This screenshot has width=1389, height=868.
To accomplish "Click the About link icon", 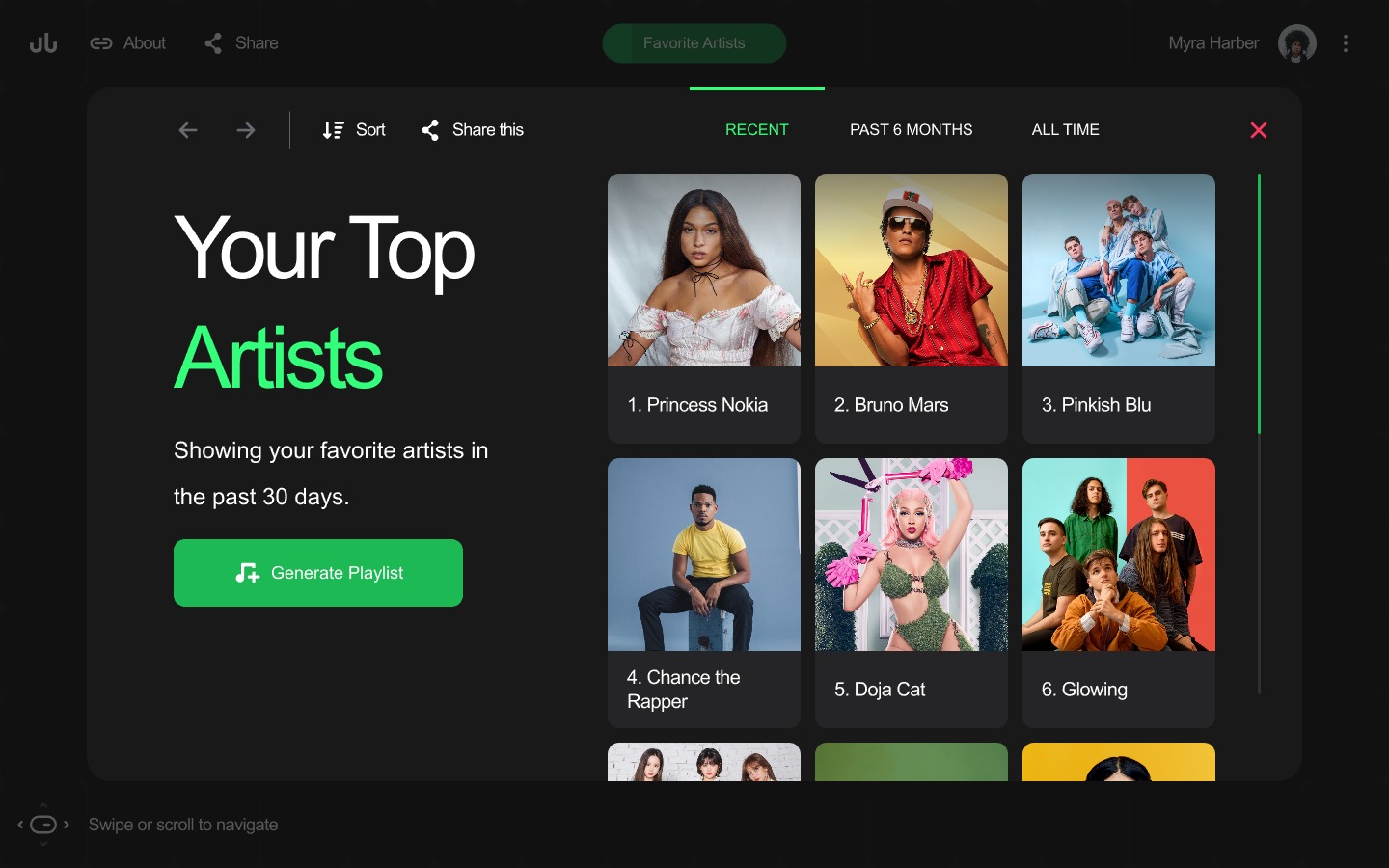I will [x=101, y=43].
